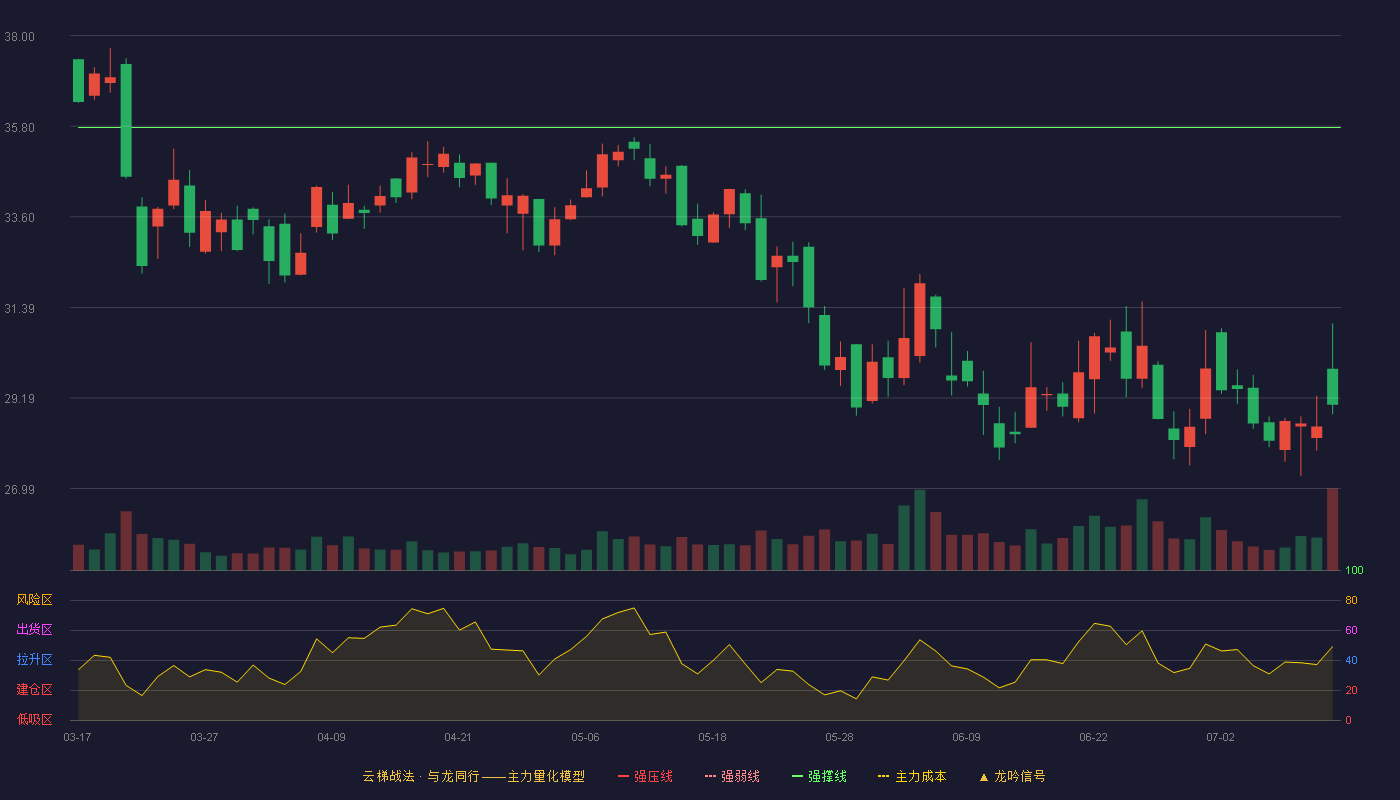The height and width of the screenshot is (800, 1400).
Task: Click the rightmost tall red volume bar
Action: 1332,529
